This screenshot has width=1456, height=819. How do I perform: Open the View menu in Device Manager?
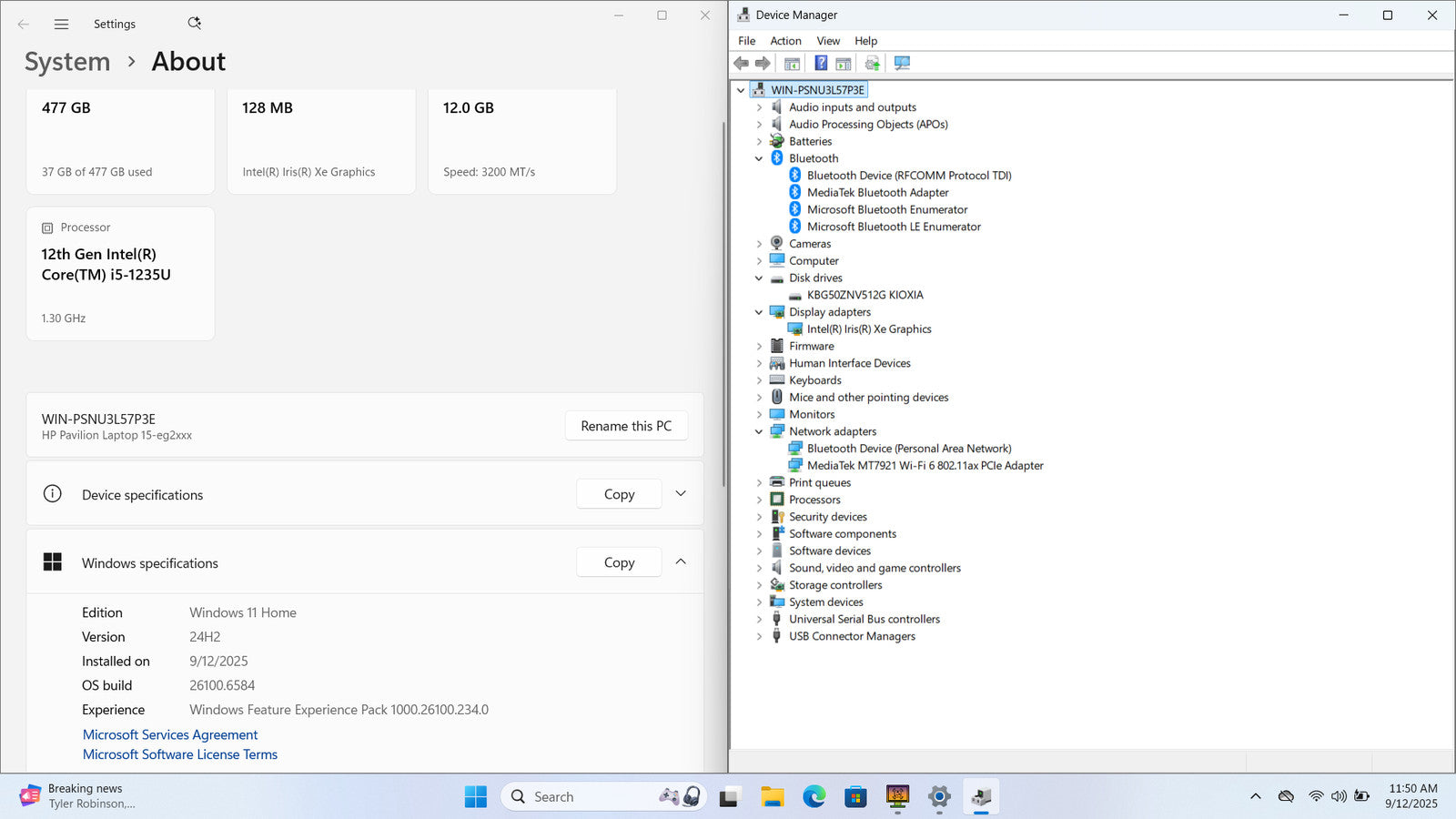pos(827,41)
